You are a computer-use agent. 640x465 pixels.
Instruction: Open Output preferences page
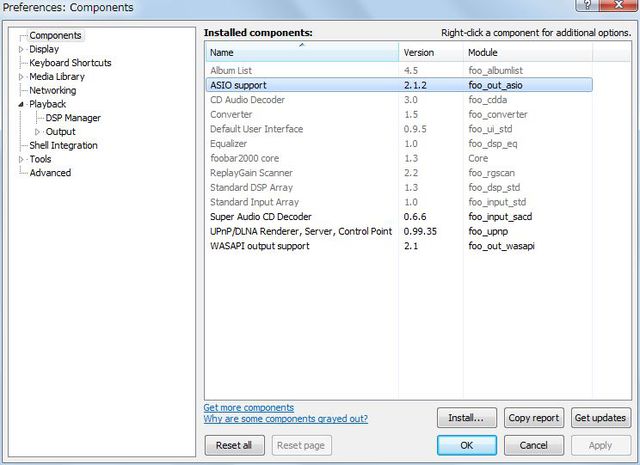coord(60,132)
